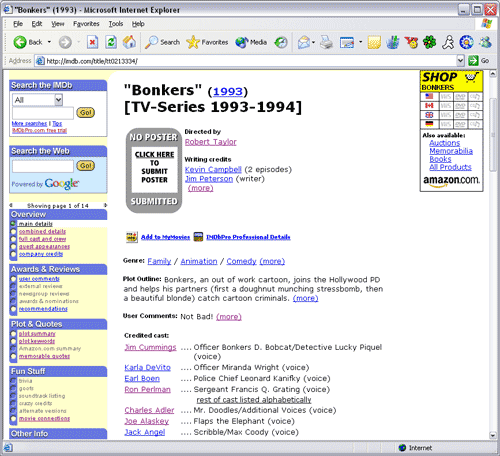Select the company credits radio bullet
Image resolution: width=500 pixels, height=456 pixels.
pyautogui.click(x=13, y=254)
